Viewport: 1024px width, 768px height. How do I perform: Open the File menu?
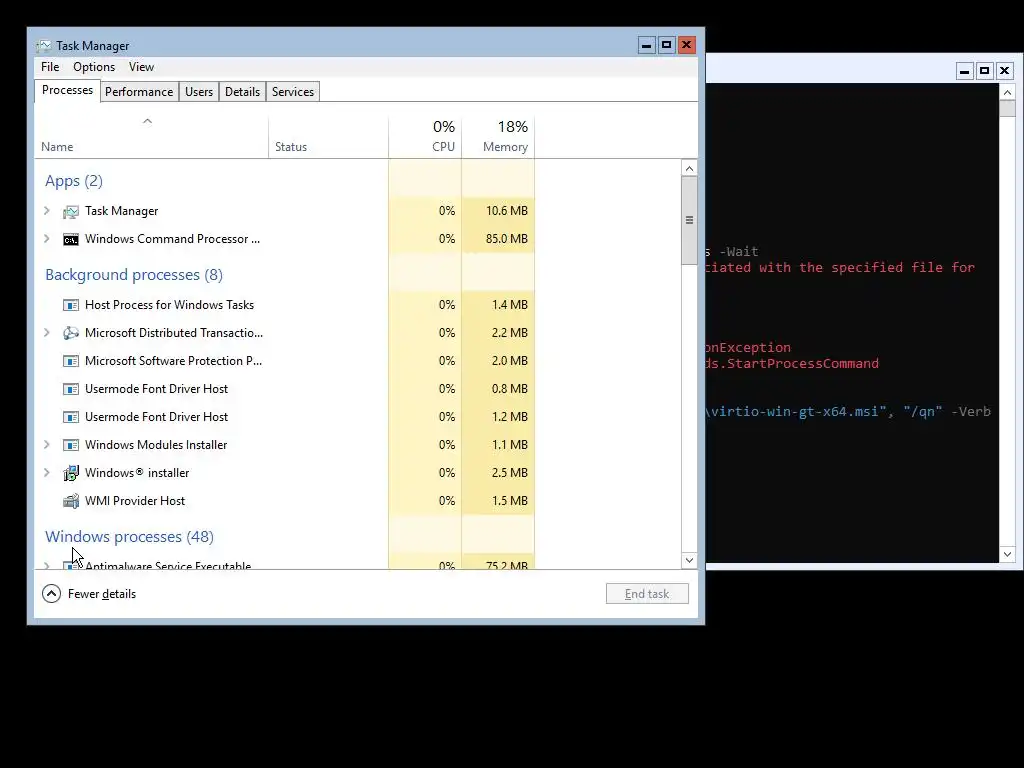point(50,67)
